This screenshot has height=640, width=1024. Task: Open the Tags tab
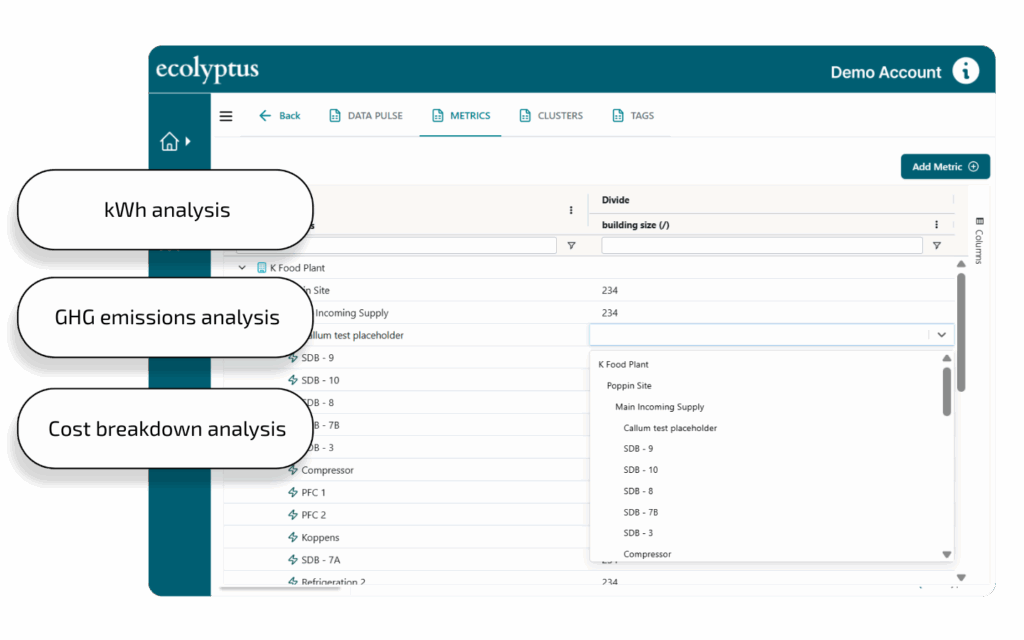coord(633,116)
